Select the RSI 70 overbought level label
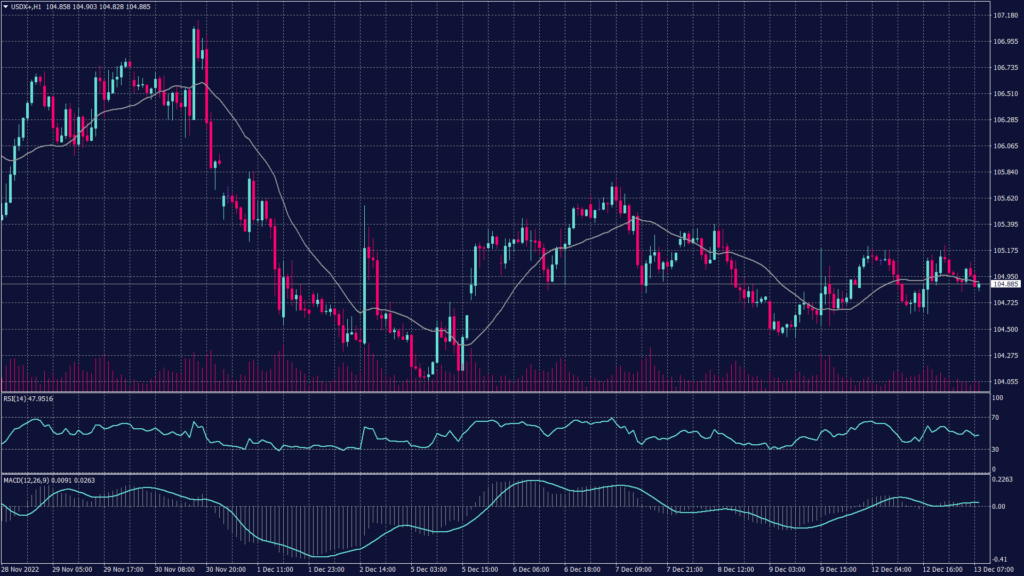Image resolution: width=1024 pixels, height=576 pixels. 996,416
